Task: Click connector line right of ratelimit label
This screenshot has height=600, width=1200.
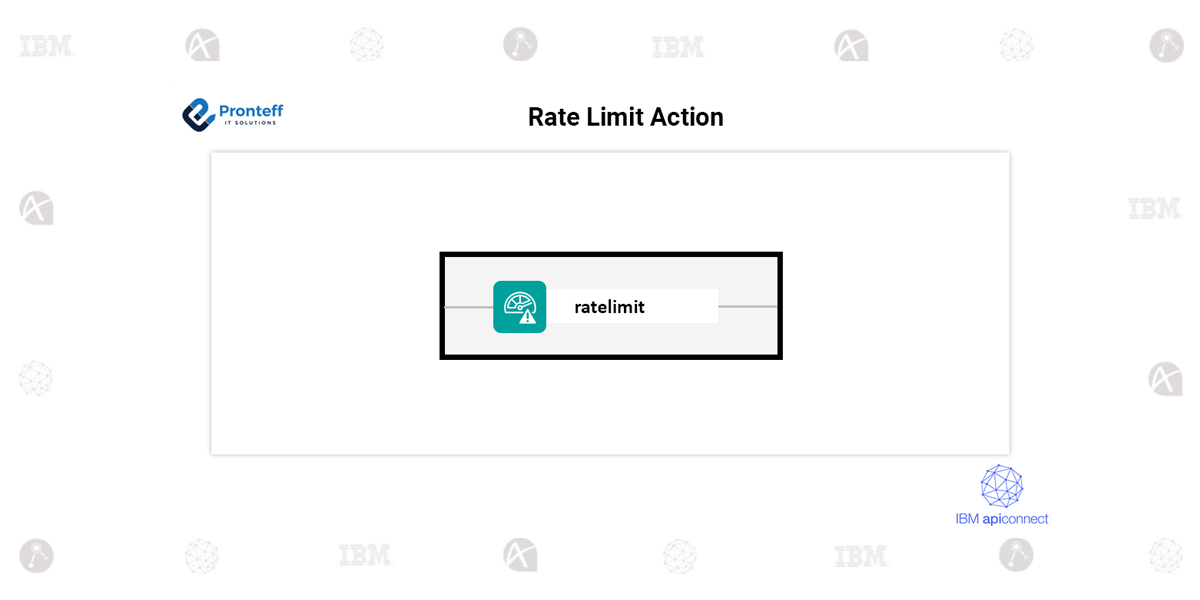Action: 747,306
